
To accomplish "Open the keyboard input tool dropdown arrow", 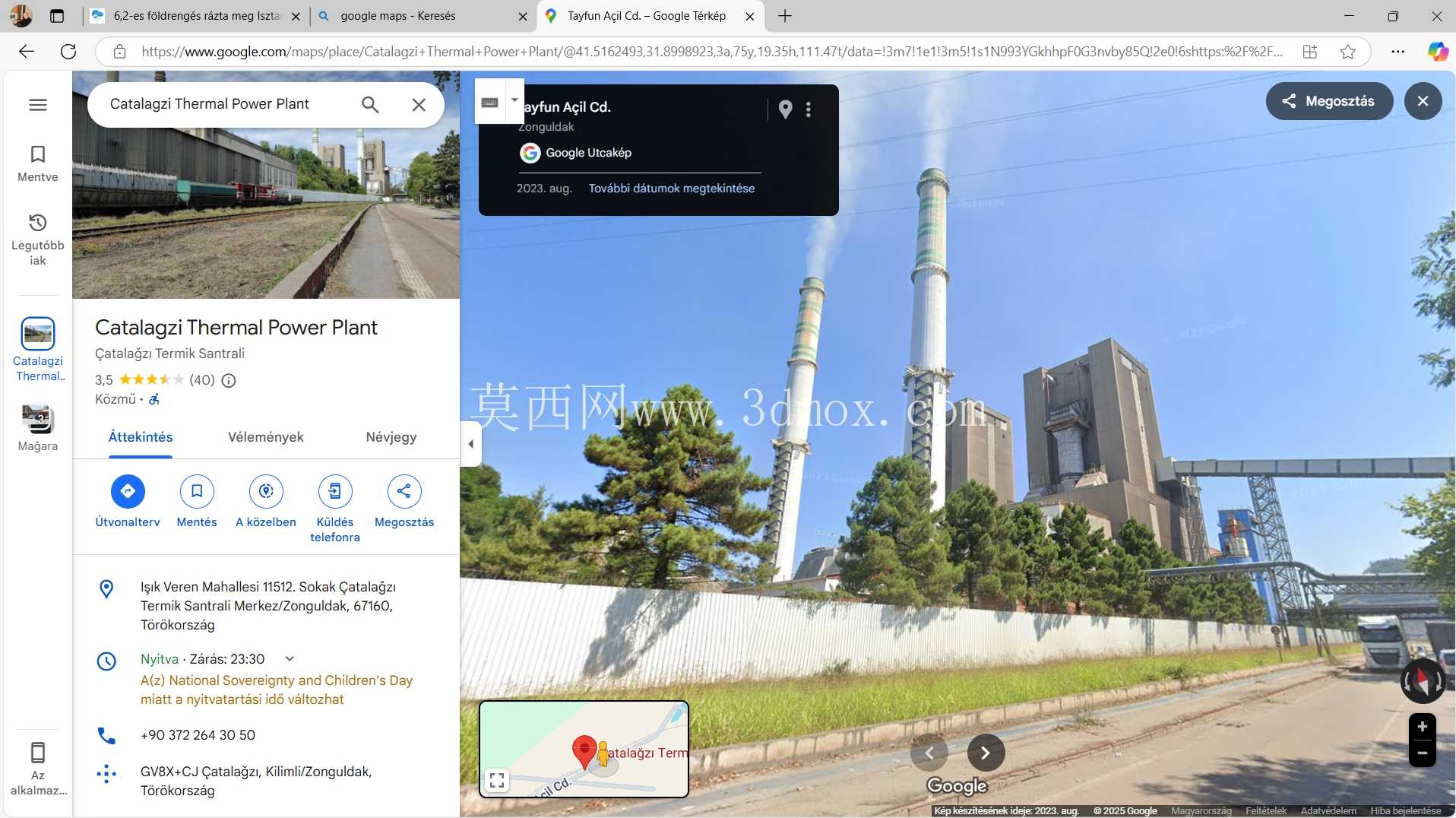I will (514, 100).
